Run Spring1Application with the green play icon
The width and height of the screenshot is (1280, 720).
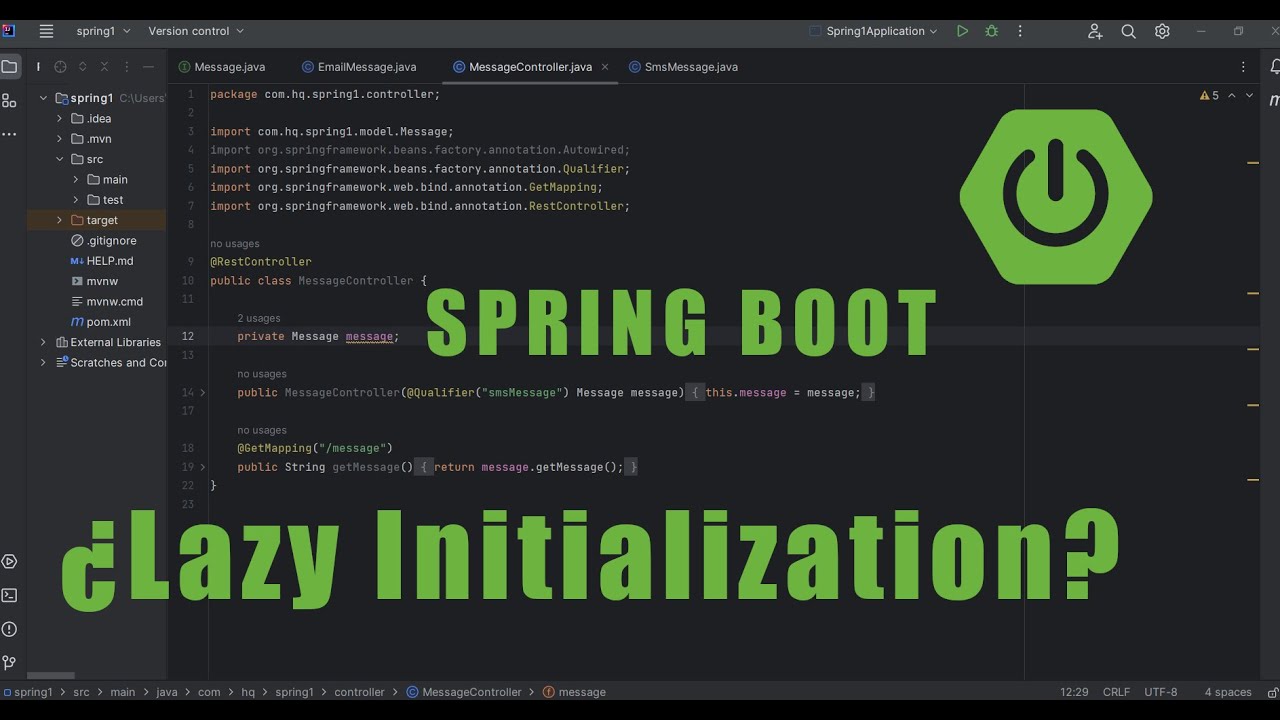[x=962, y=31]
